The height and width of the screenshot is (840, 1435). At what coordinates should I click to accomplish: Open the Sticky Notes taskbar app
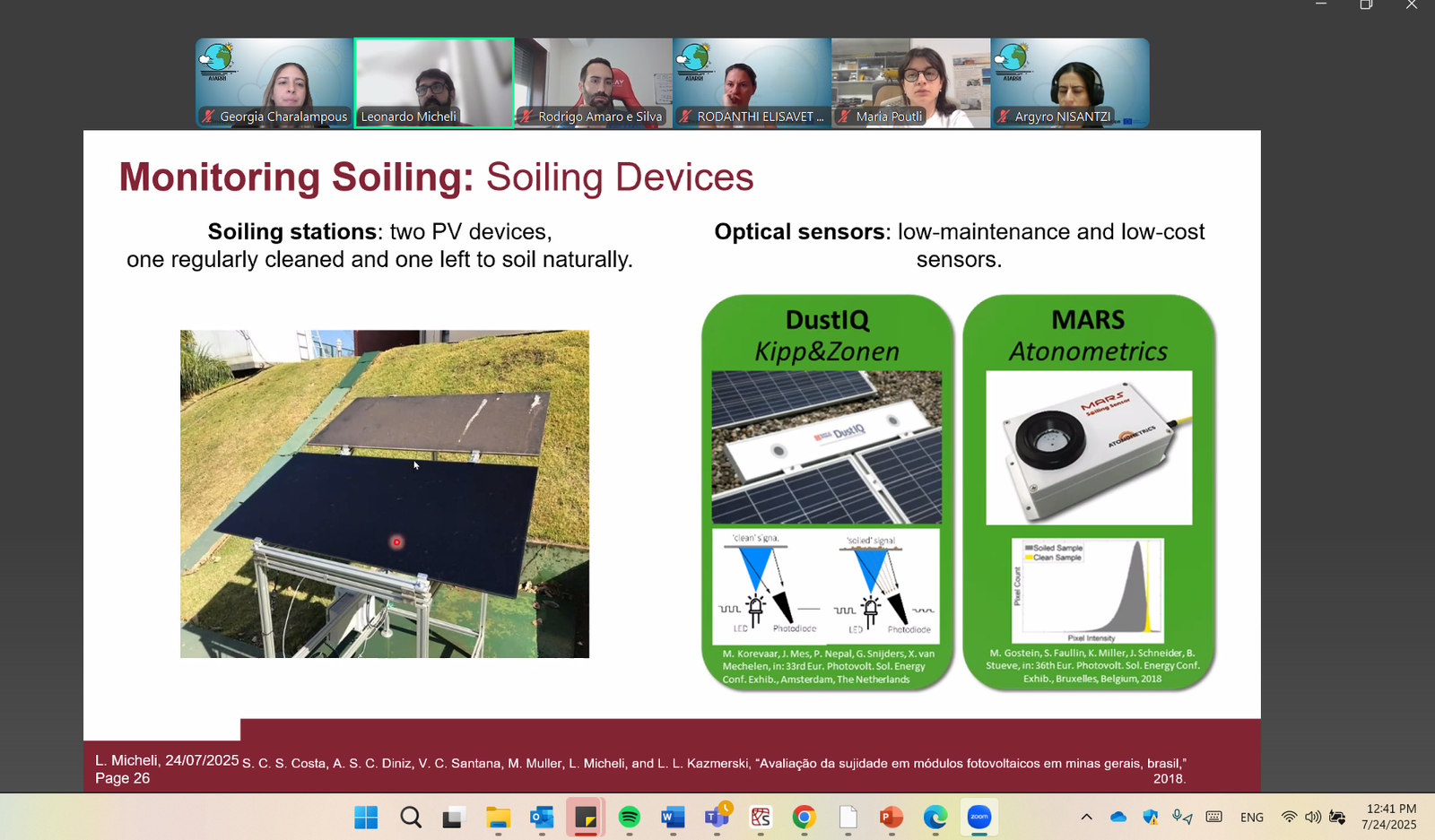586,817
